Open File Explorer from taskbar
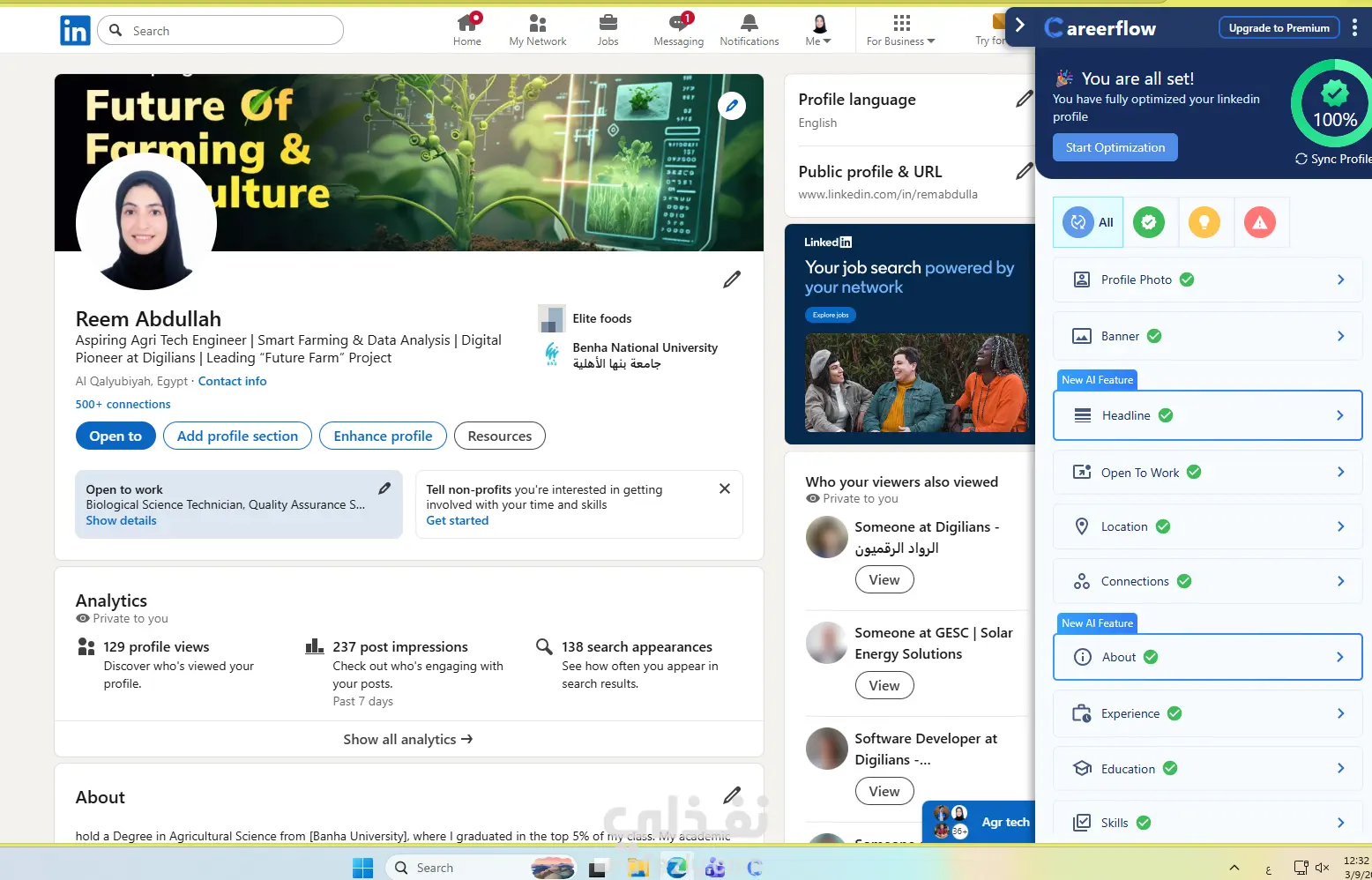 (638, 868)
